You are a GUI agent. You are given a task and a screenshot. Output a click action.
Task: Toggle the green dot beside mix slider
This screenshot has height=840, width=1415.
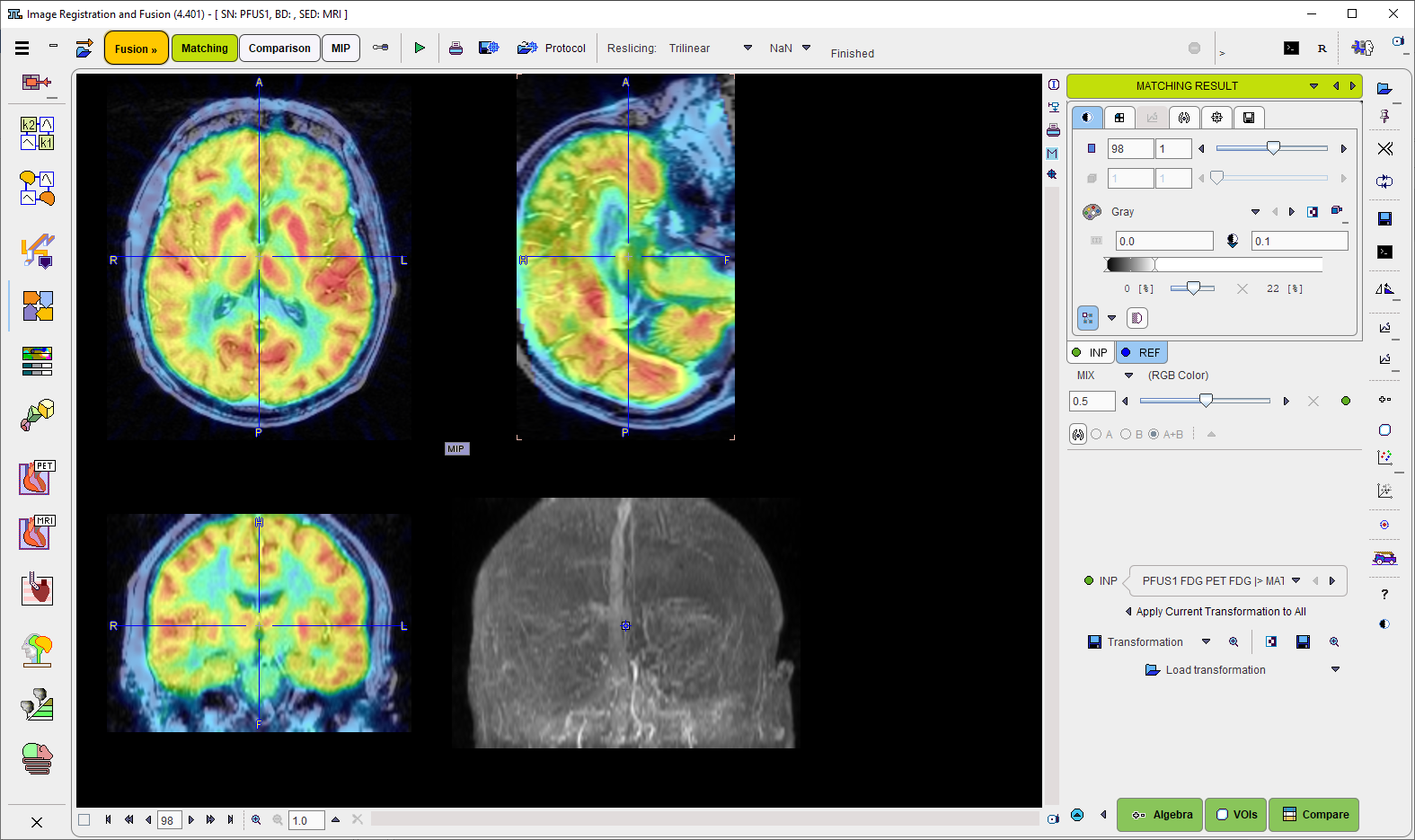pos(1345,401)
